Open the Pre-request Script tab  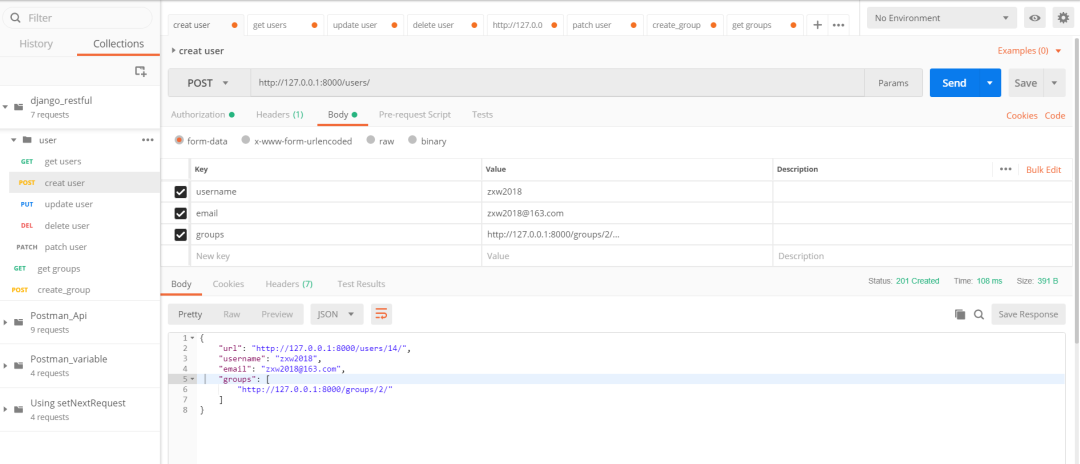pos(415,114)
